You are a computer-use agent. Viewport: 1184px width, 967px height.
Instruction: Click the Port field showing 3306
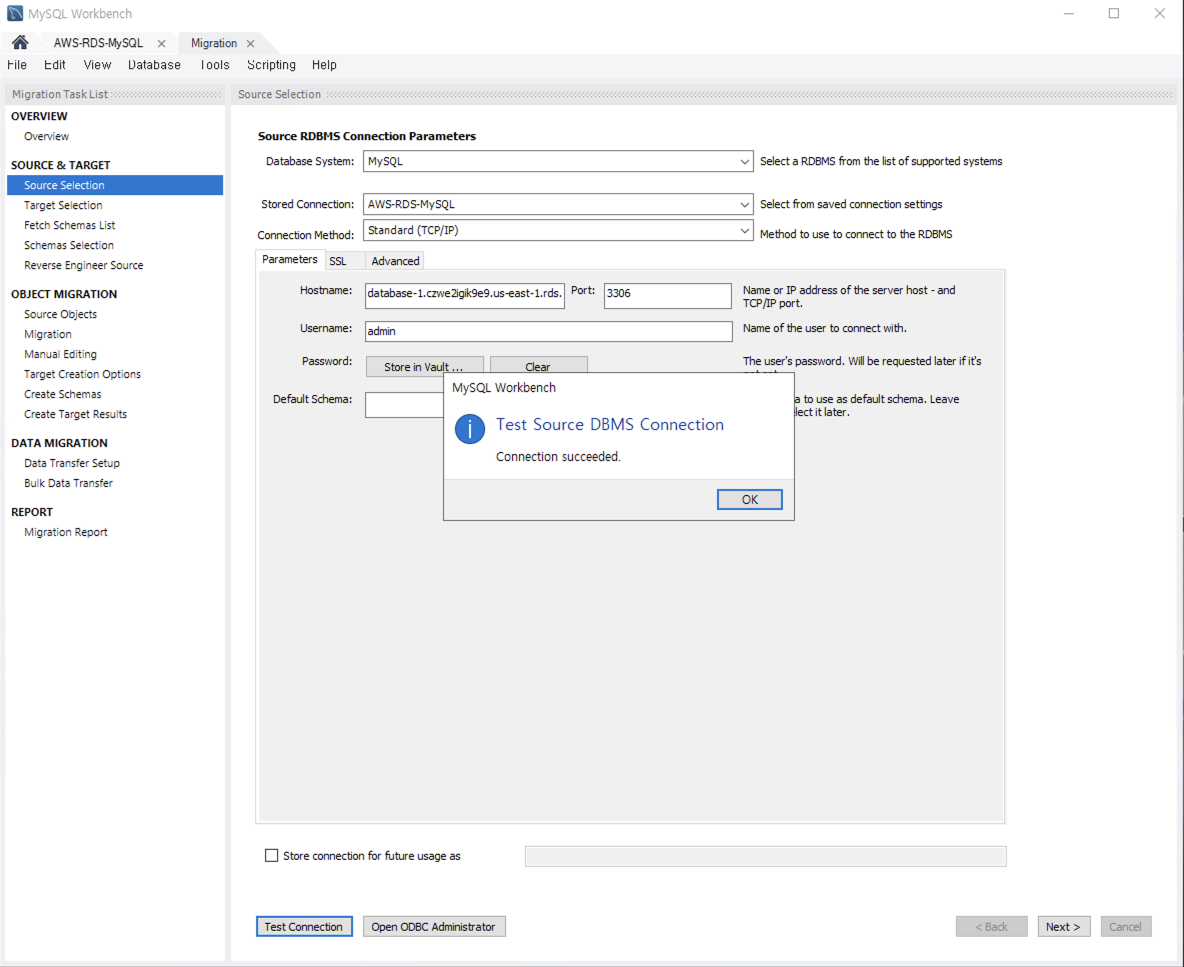coord(668,295)
